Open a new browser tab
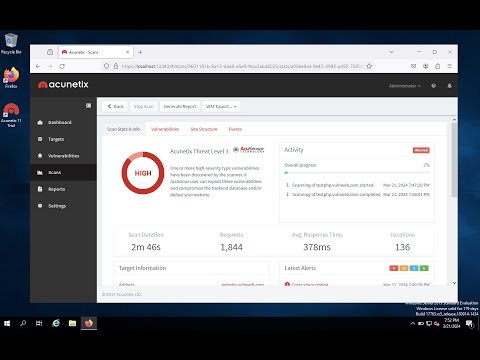480x360 pixels. click(140, 52)
